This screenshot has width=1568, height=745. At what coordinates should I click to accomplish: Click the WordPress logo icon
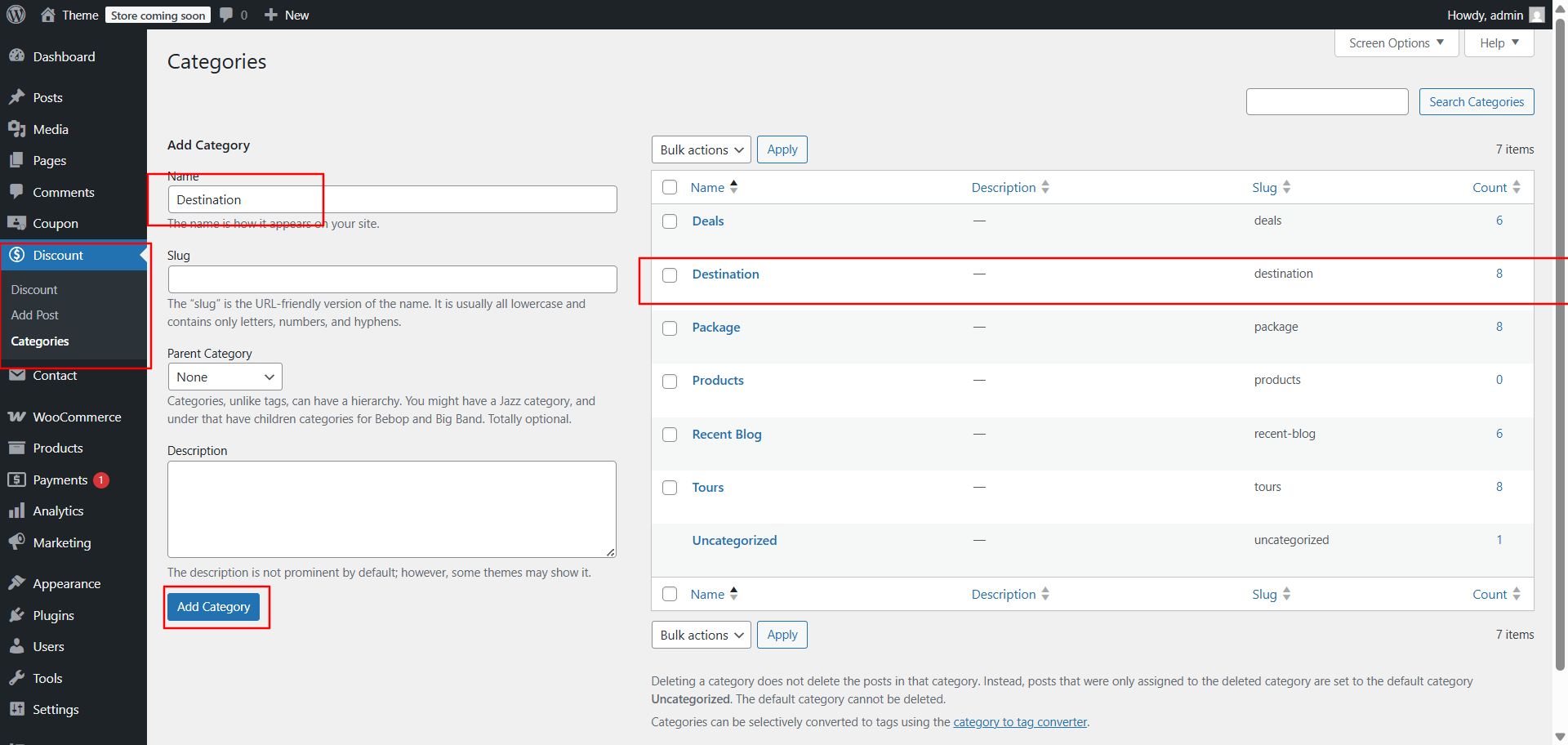[x=16, y=15]
